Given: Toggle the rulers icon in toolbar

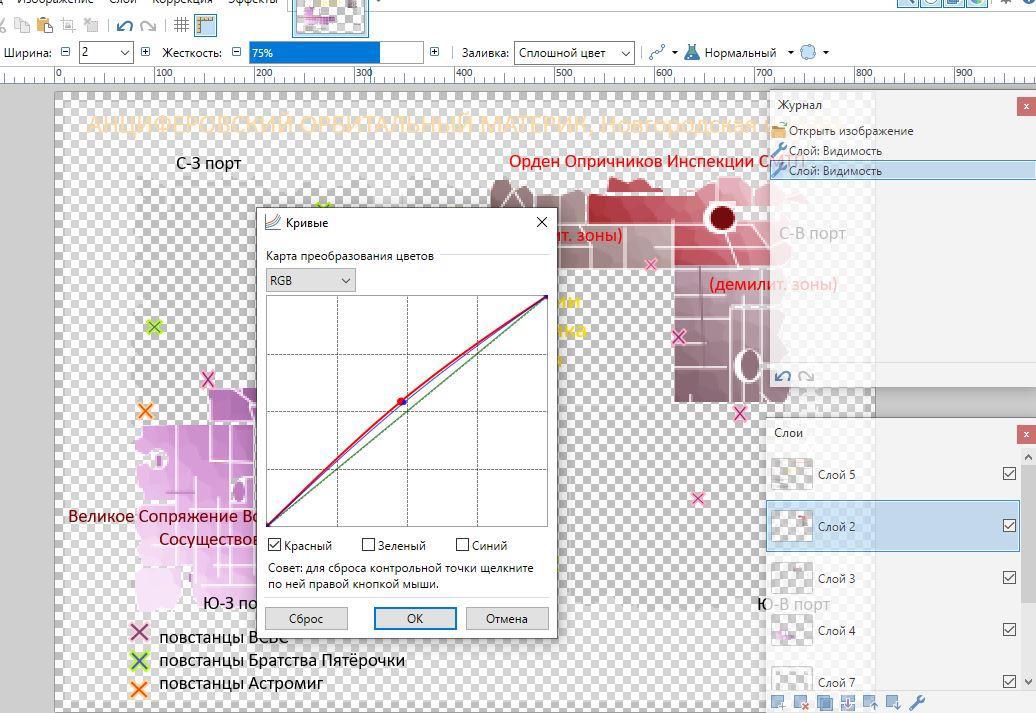Looking at the screenshot, I should click(x=204, y=25).
